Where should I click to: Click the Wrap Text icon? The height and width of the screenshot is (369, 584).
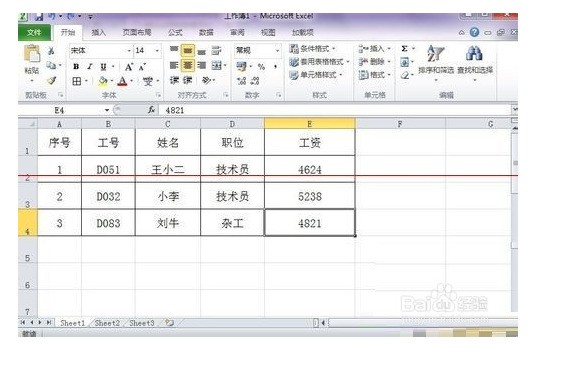[216, 50]
